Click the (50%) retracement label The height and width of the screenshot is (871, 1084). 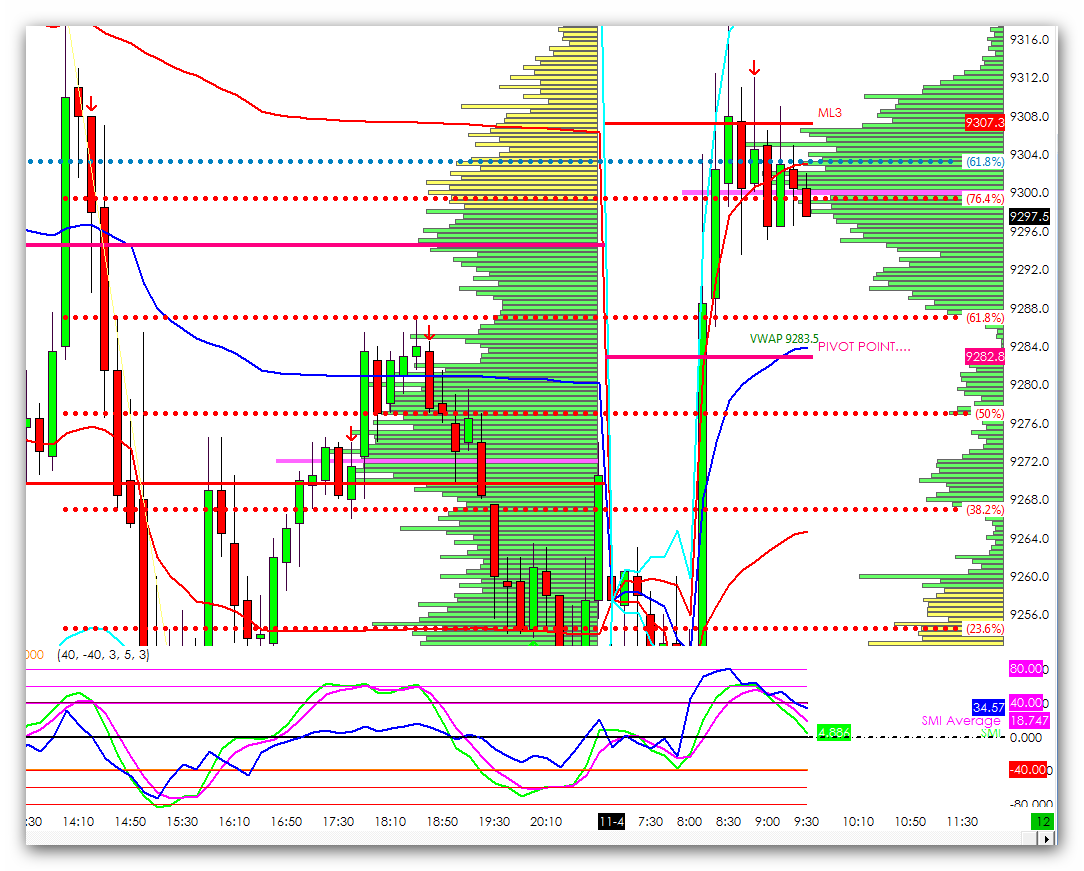point(989,414)
